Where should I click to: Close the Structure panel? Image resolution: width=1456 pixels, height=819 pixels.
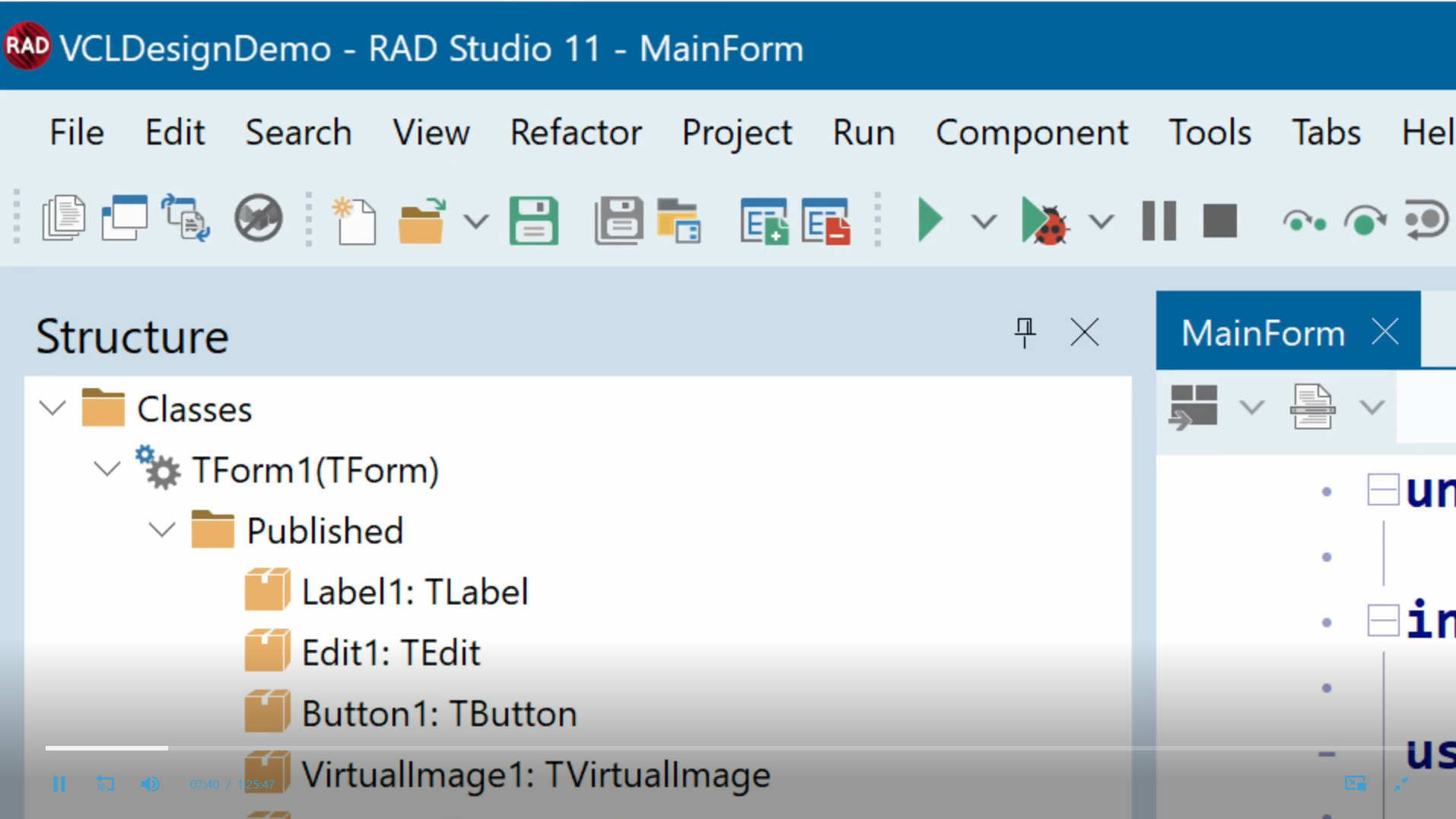tap(1085, 333)
